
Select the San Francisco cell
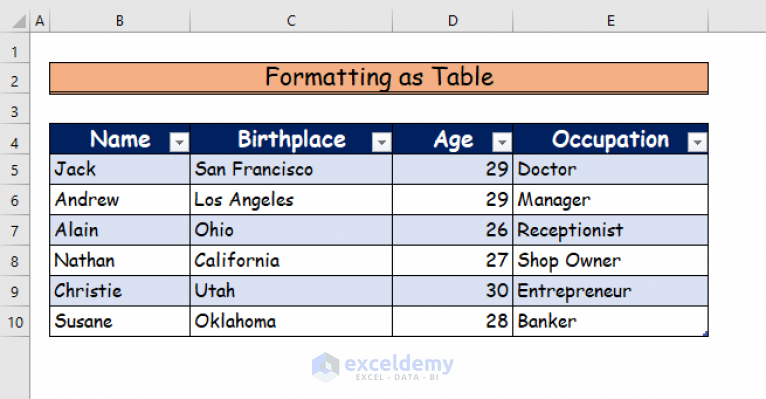tap(291, 169)
